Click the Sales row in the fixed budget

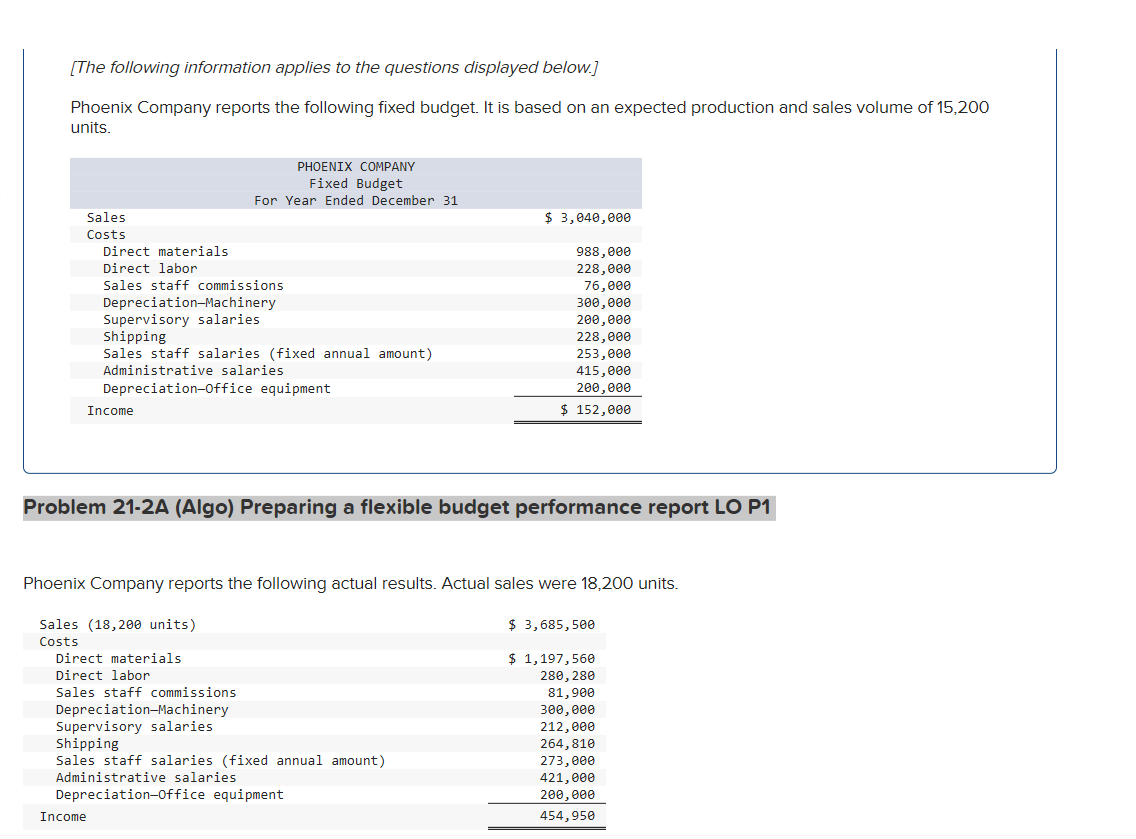[105, 217]
